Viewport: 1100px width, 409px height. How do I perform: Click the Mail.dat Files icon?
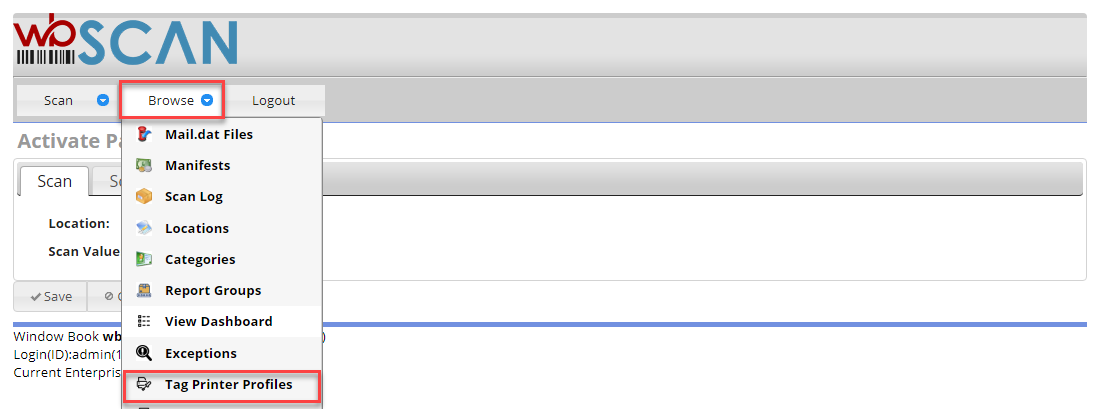144,134
